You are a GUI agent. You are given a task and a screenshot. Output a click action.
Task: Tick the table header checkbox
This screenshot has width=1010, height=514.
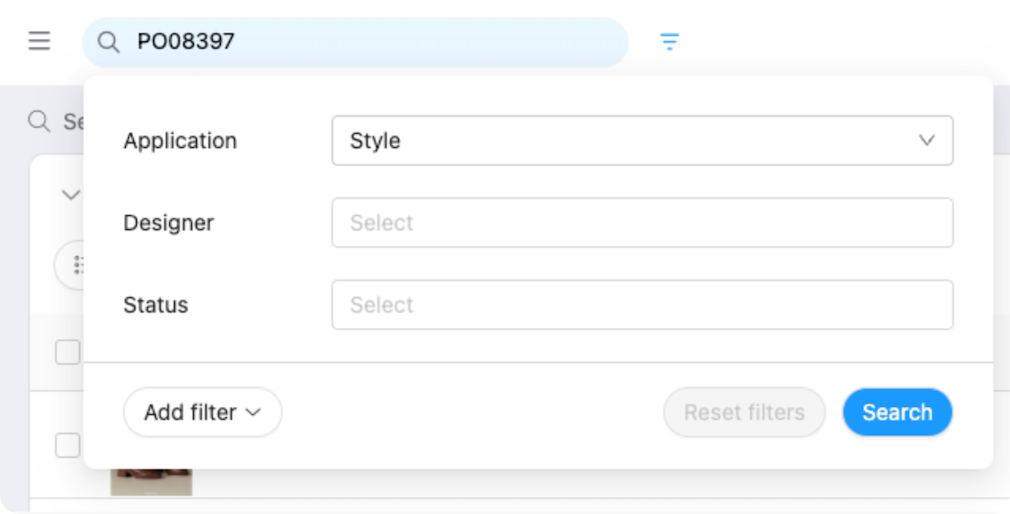click(67, 352)
